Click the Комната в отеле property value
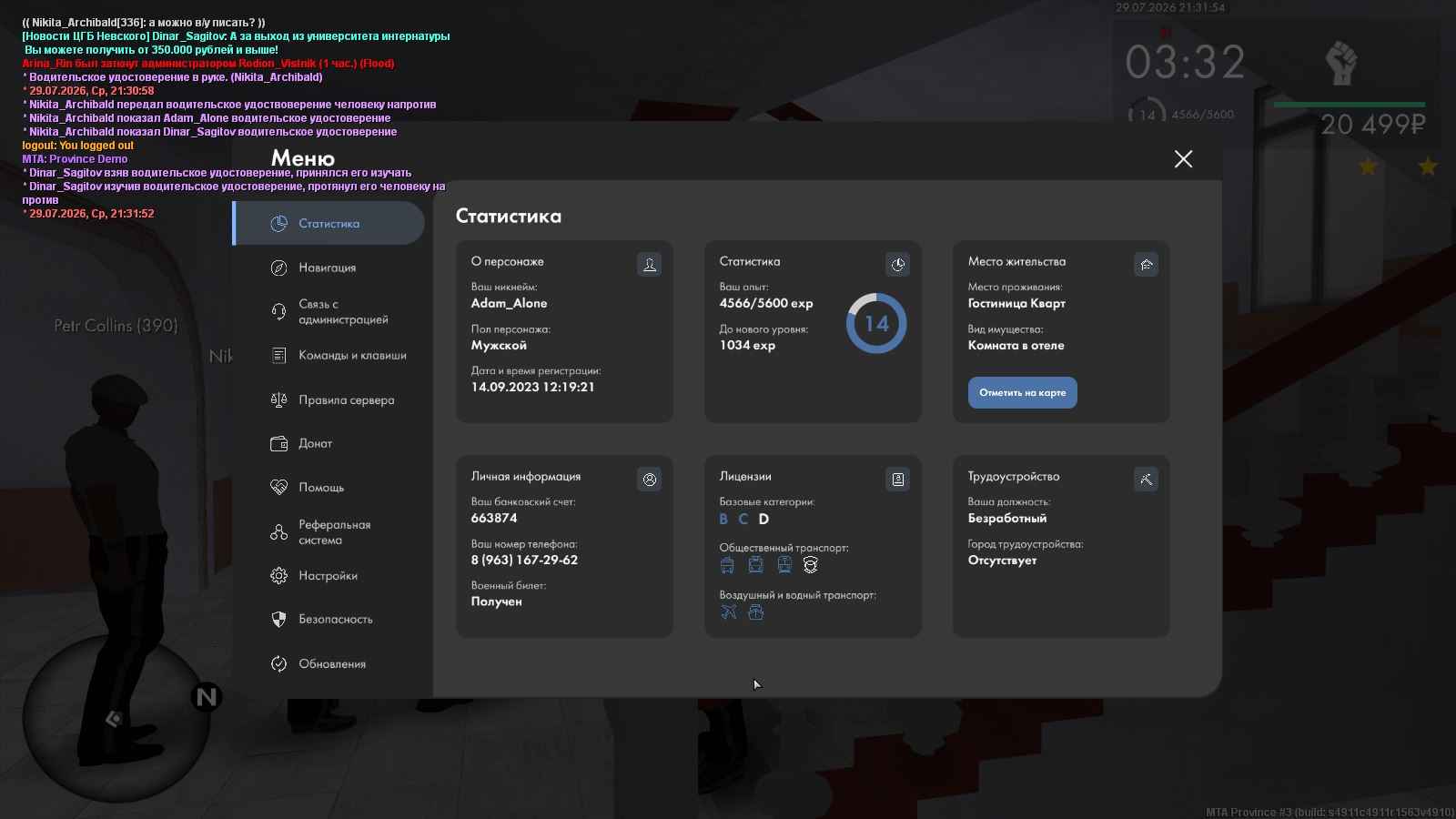The height and width of the screenshot is (819, 1456). [x=1016, y=345]
